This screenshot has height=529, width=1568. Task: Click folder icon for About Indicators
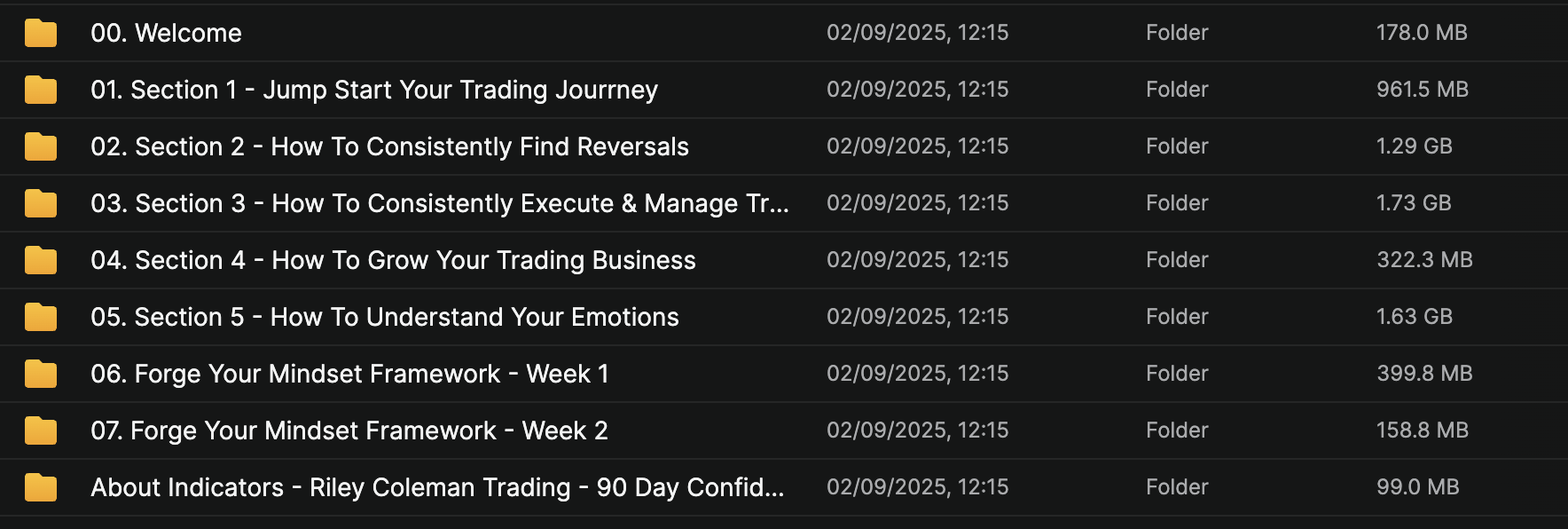(x=41, y=488)
